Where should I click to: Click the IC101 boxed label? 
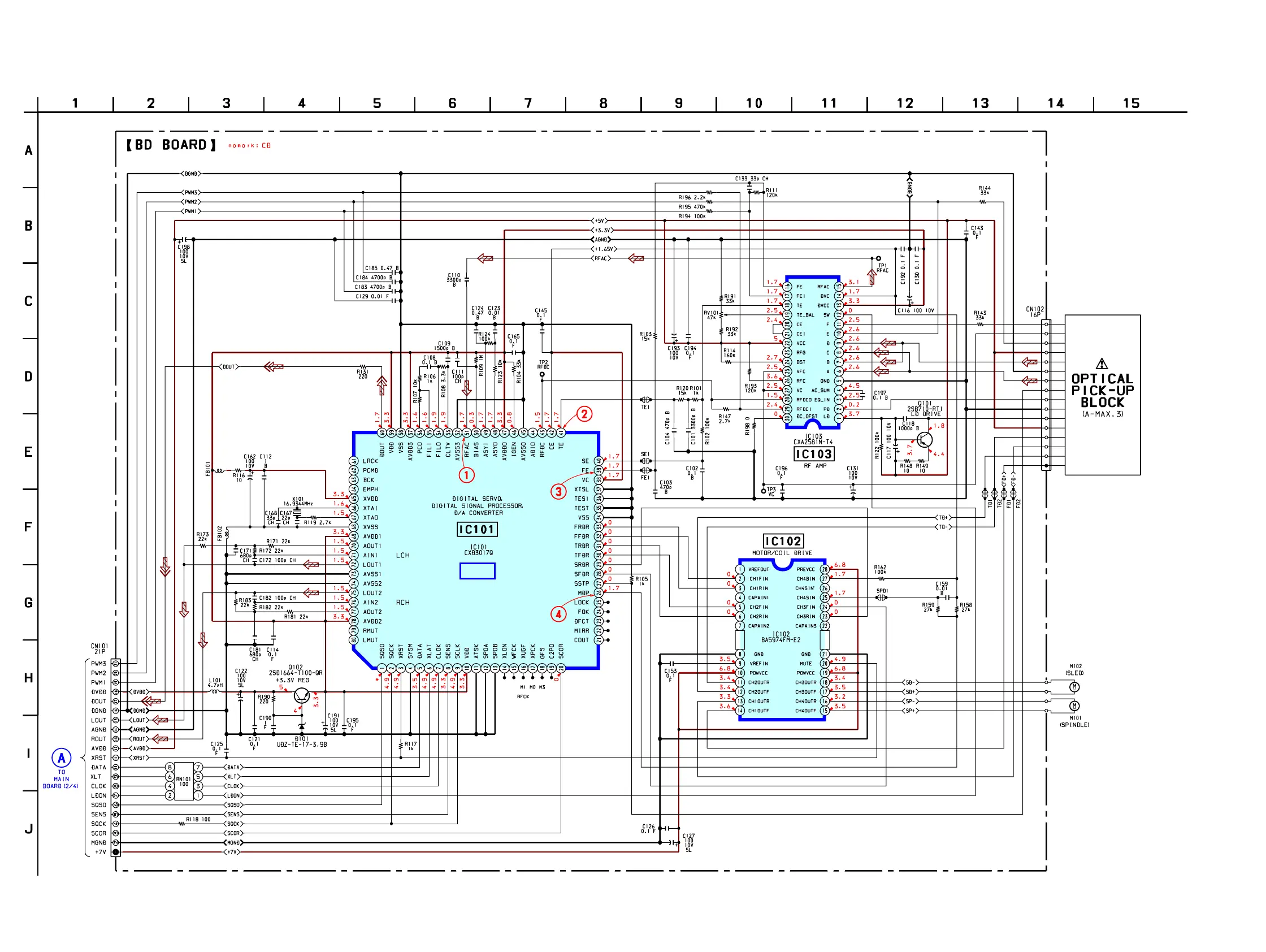[x=477, y=530]
